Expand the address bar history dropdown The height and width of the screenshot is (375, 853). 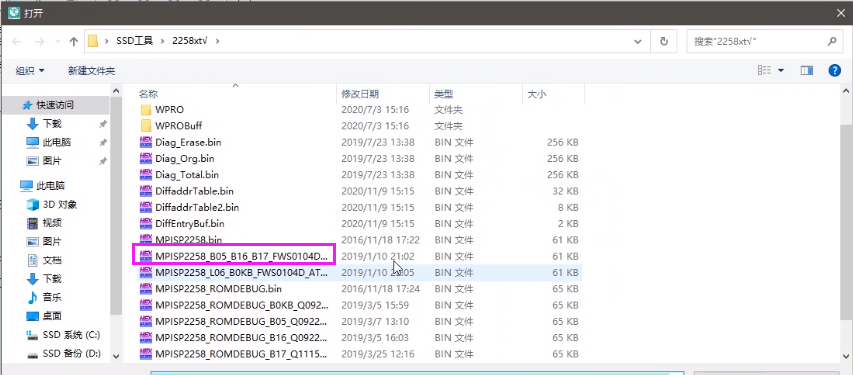(x=638, y=41)
